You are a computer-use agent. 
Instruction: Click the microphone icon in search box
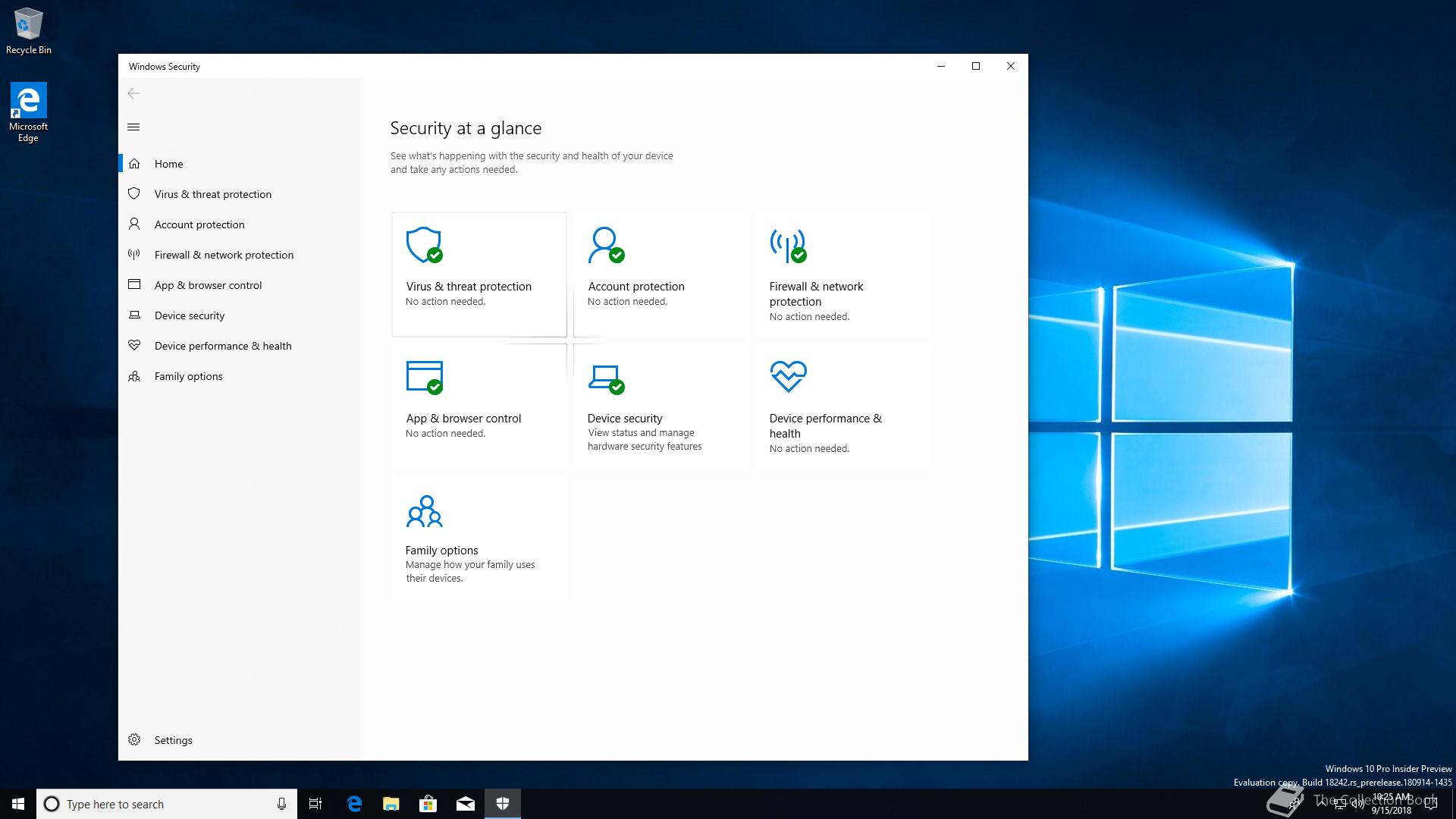pyautogui.click(x=281, y=804)
